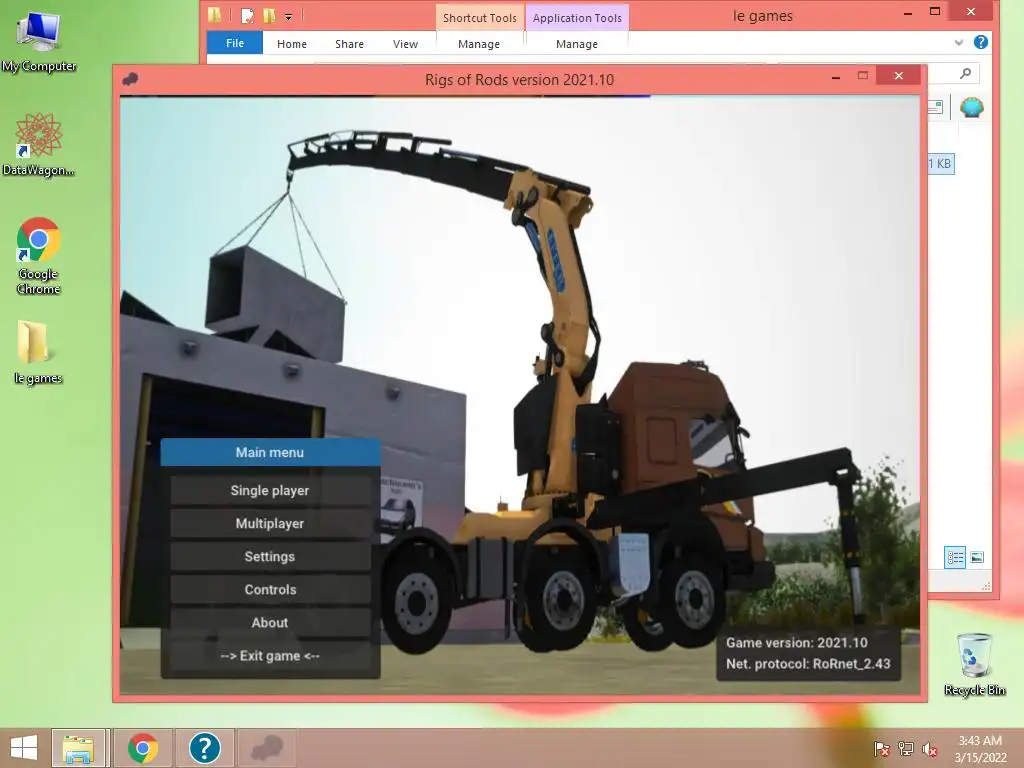
Task: Switch to the Share ribbon tab
Action: [349, 44]
